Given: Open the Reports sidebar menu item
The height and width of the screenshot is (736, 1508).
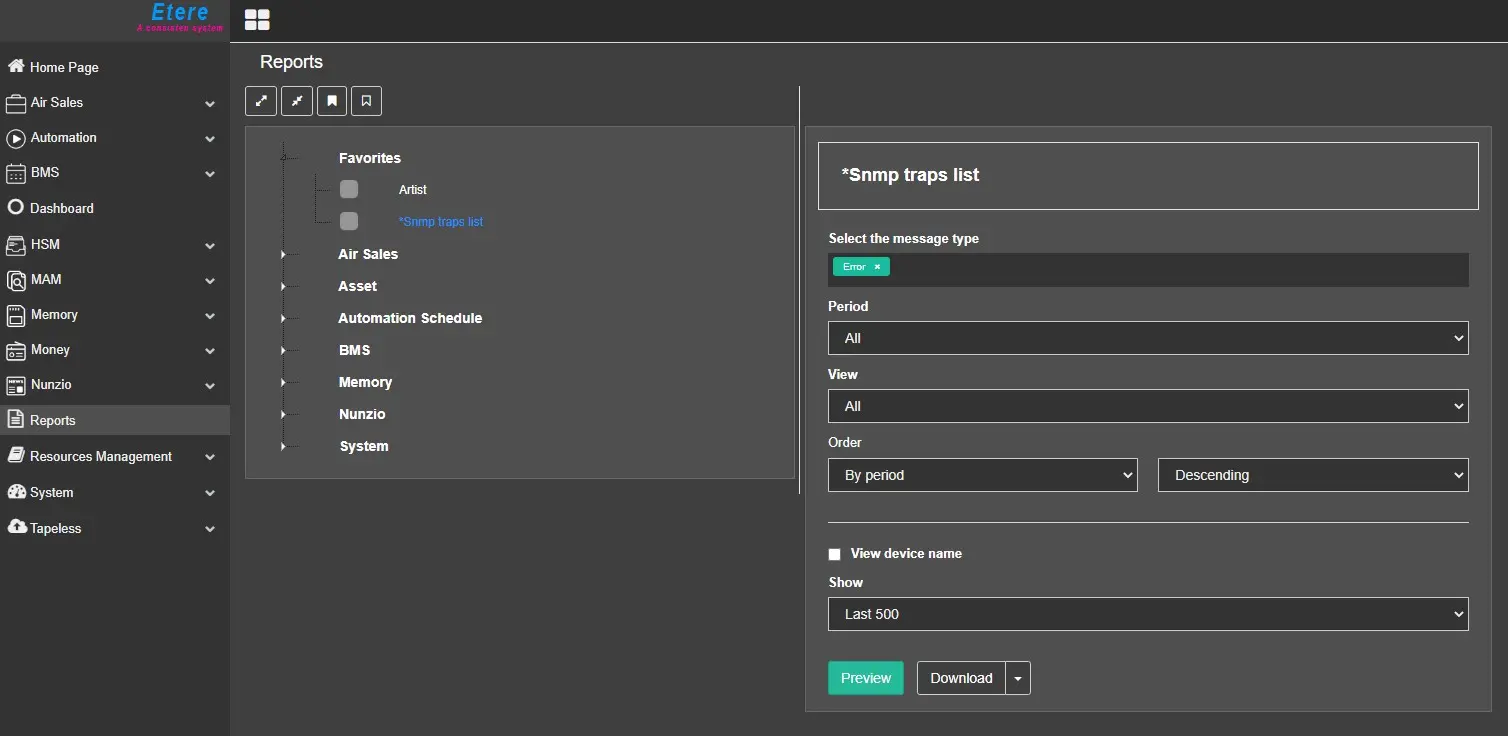Looking at the screenshot, I should point(53,421).
